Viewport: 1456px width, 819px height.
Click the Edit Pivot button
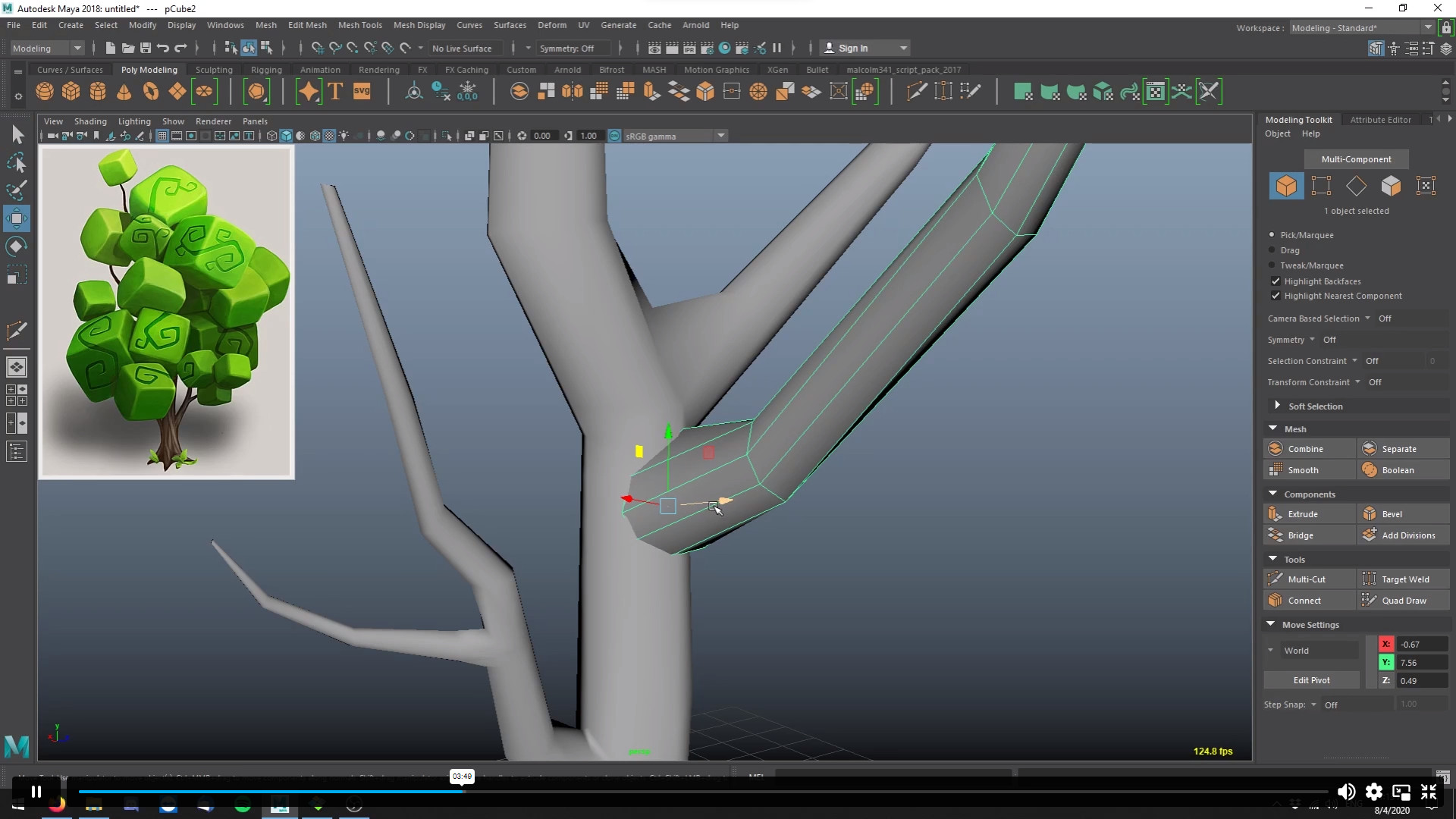tap(1311, 679)
